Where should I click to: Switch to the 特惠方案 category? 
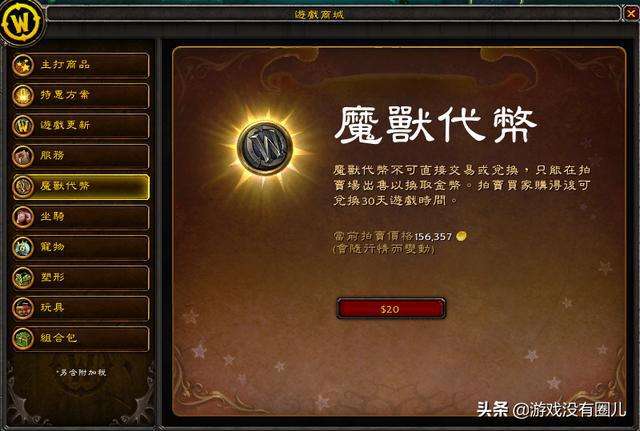[x=81, y=96]
